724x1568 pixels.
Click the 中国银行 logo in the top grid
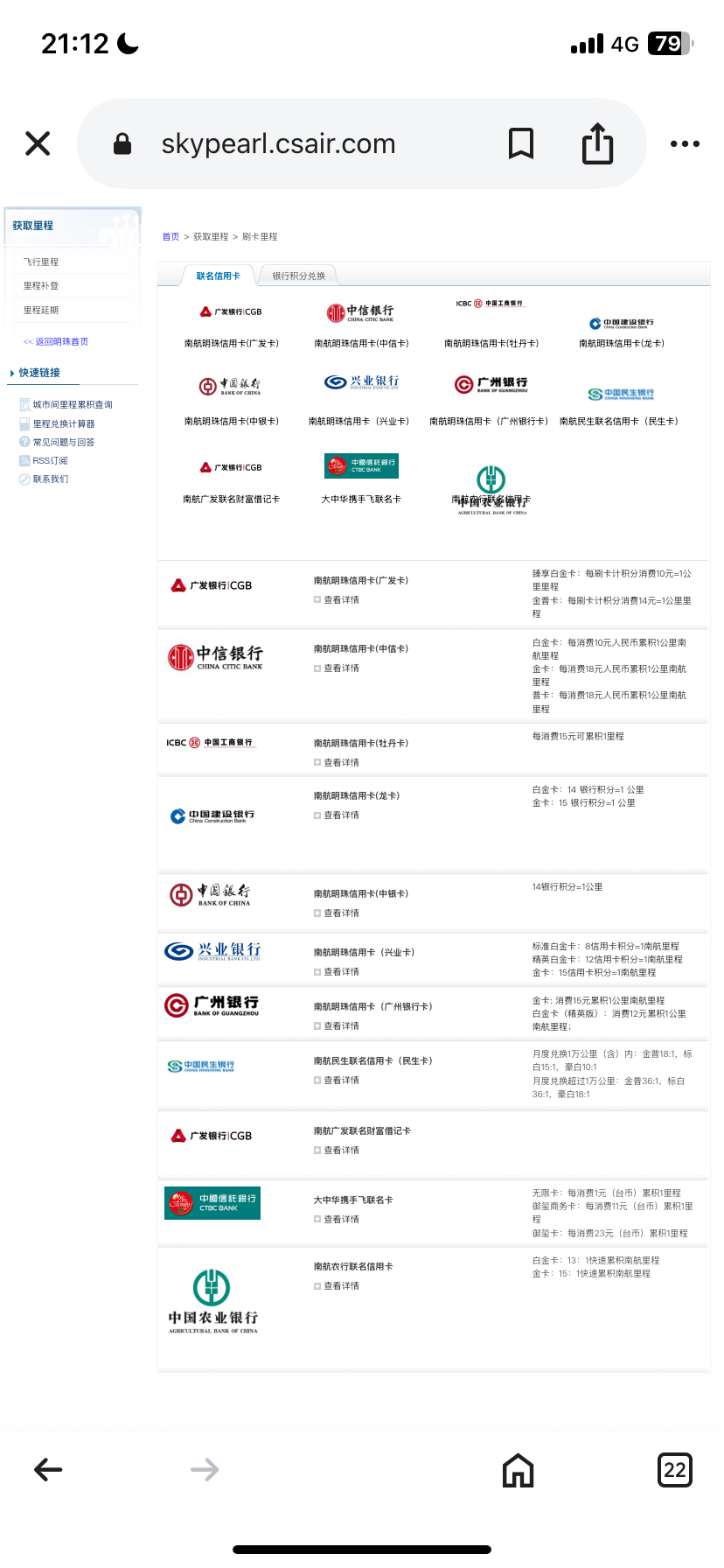[x=230, y=386]
